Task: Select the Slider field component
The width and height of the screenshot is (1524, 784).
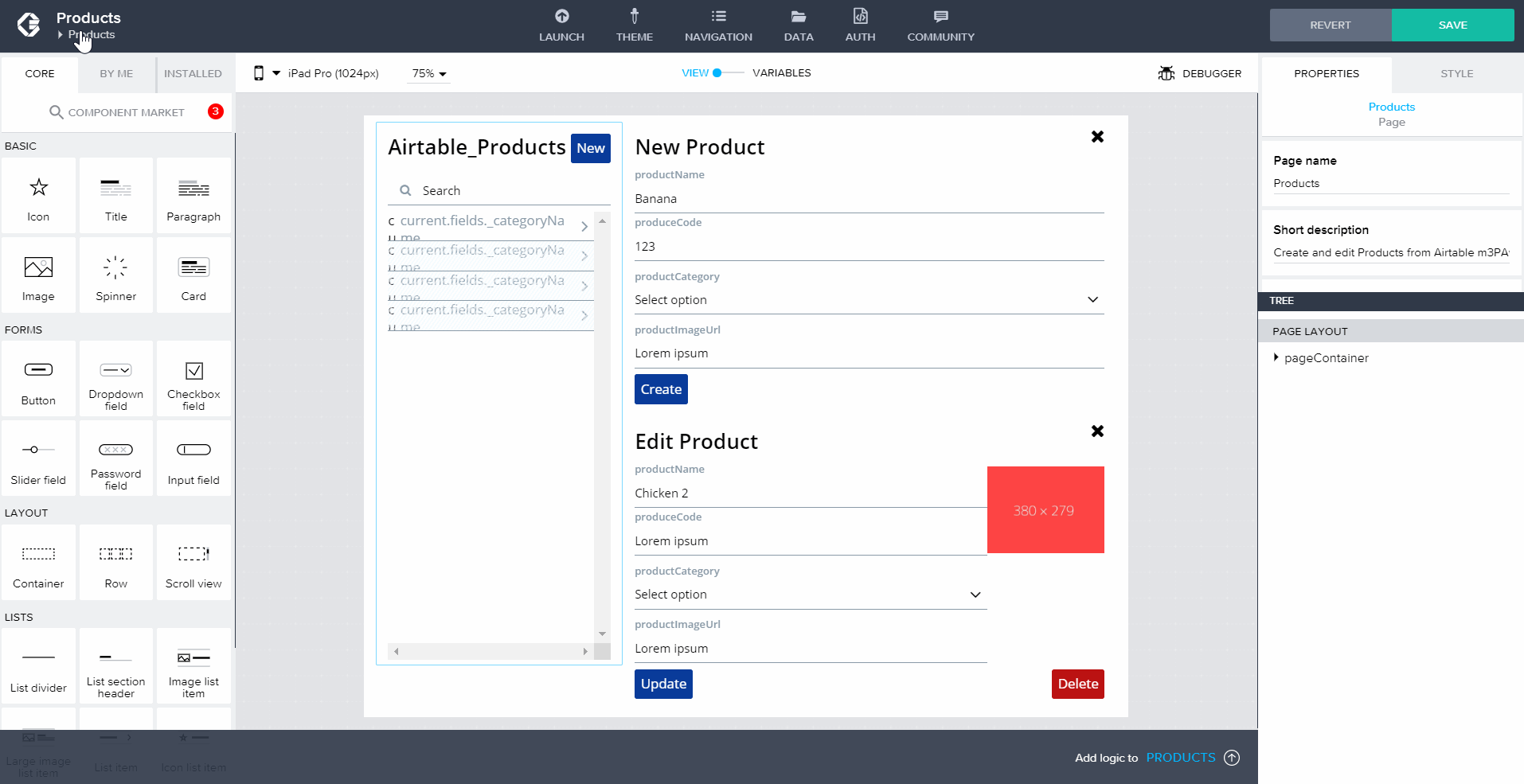Action: 38,458
